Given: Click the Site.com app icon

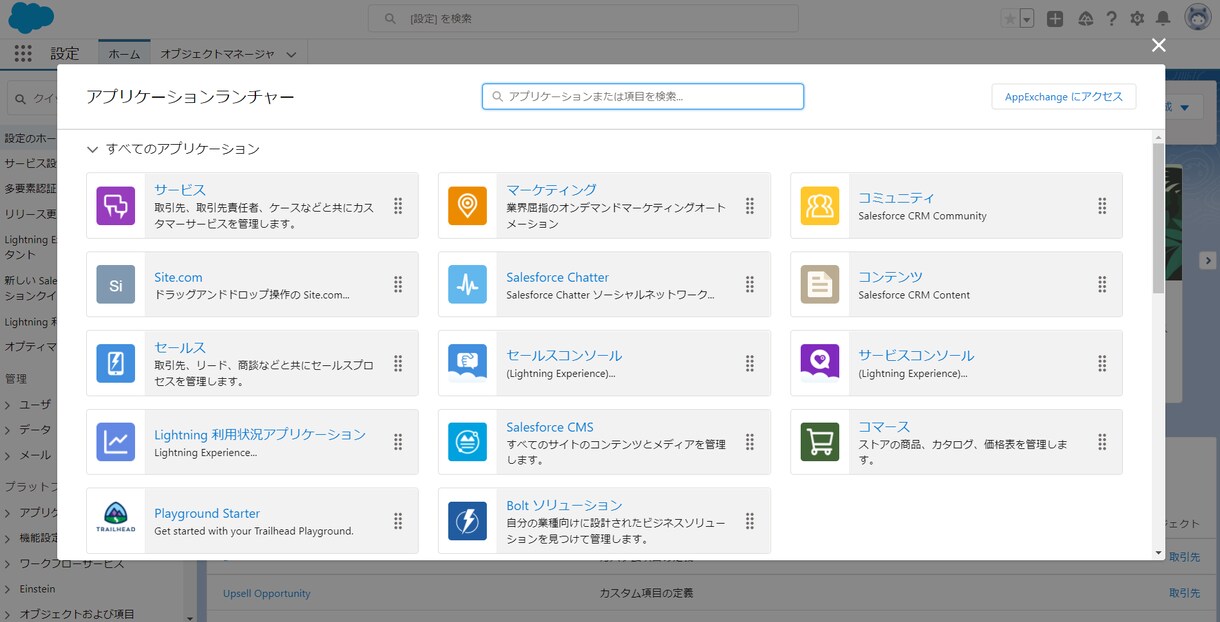Looking at the screenshot, I should pos(116,285).
